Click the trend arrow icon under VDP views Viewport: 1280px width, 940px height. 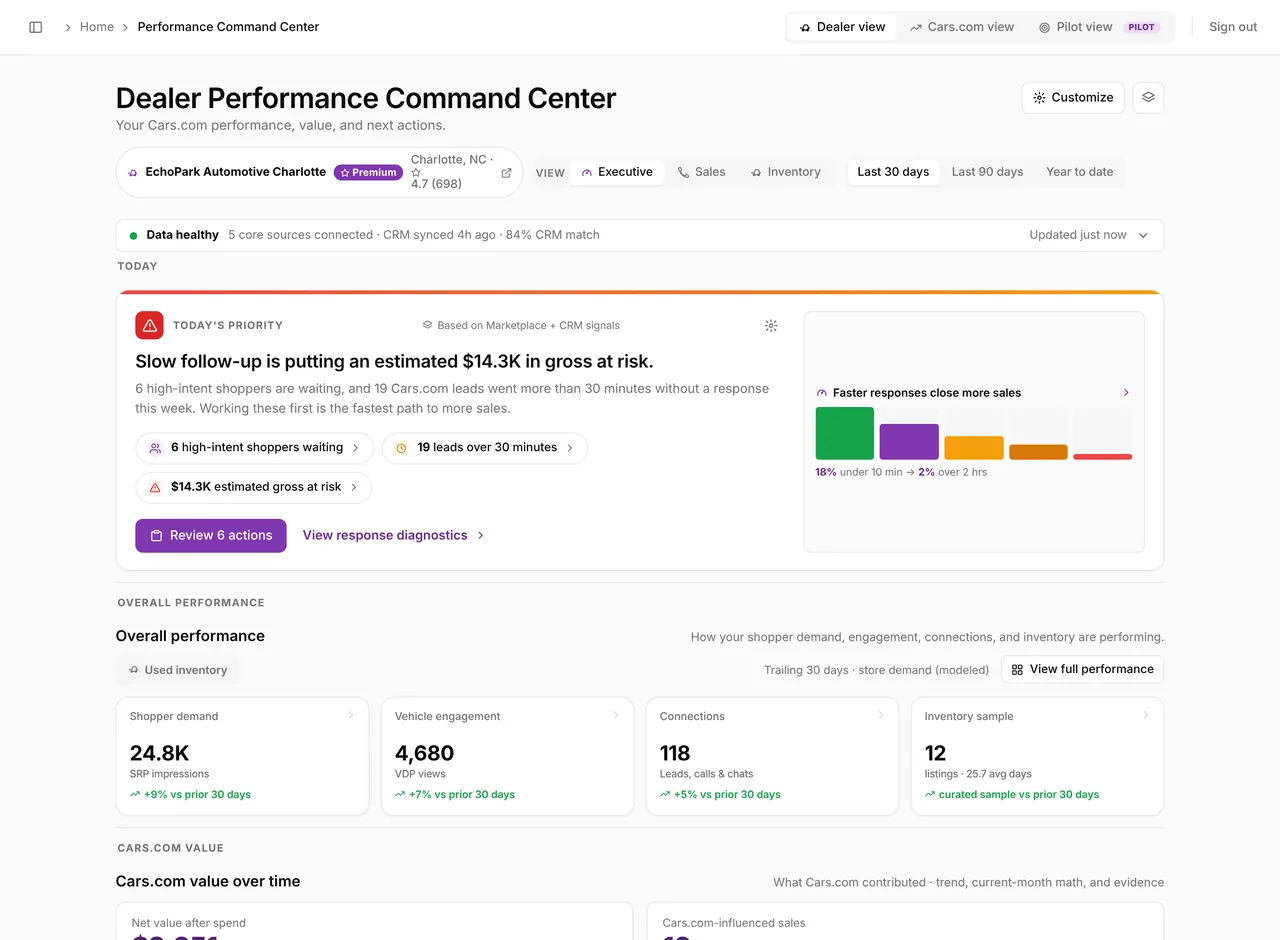[400, 795]
